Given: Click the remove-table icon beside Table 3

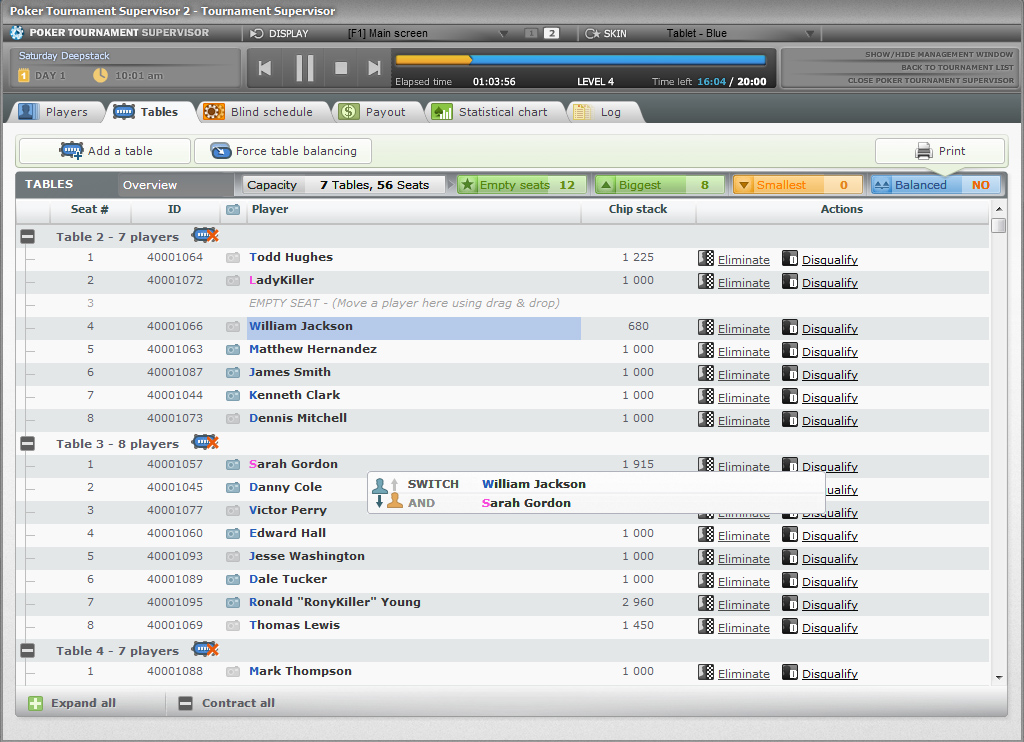Looking at the screenshot, I should tap(205, 443).
